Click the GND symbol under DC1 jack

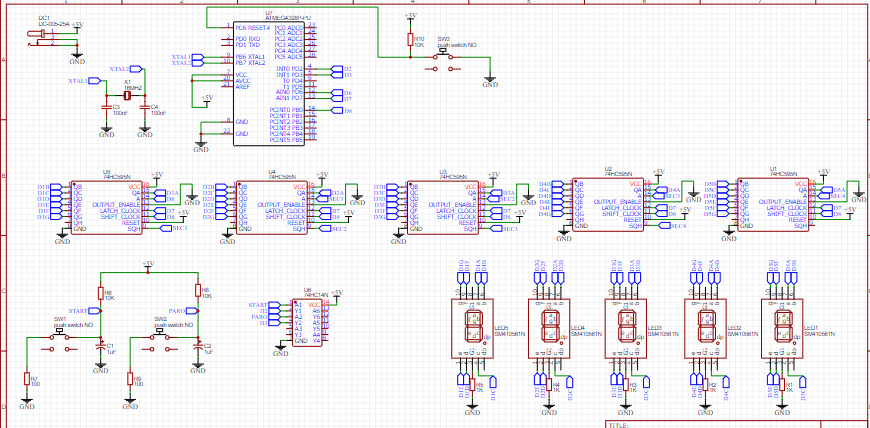click(x=78, y=57)
